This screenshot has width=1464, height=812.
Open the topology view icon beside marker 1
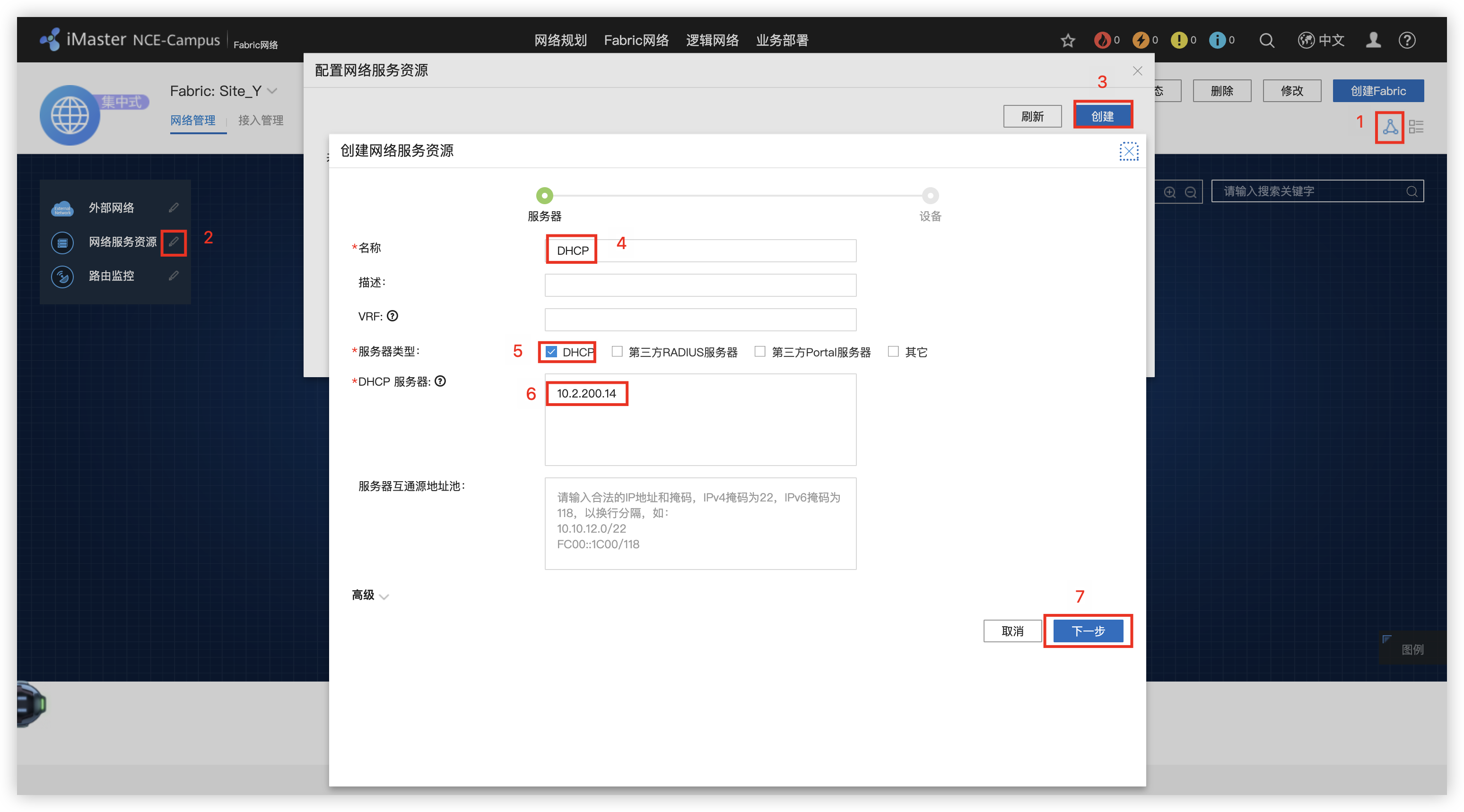coord(1391,127)
